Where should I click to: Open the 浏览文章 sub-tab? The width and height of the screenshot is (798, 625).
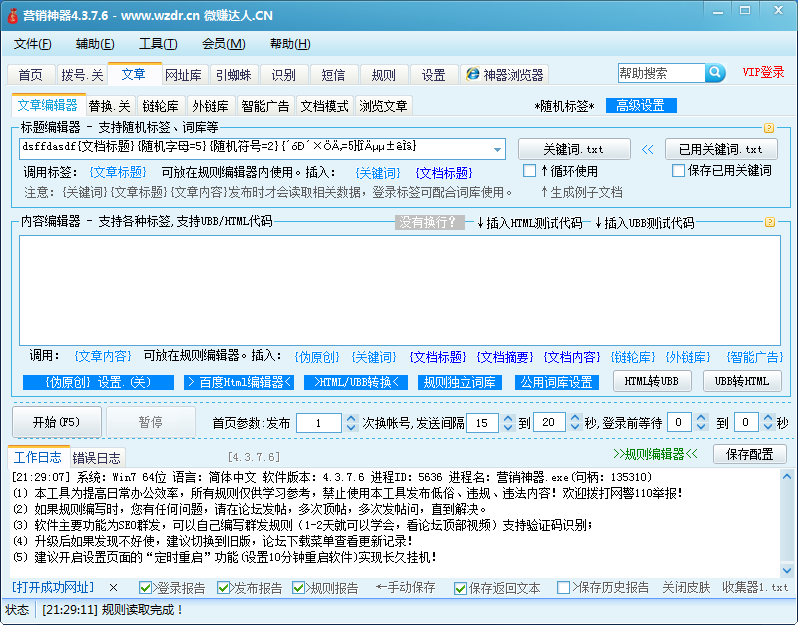click(383, 106)
